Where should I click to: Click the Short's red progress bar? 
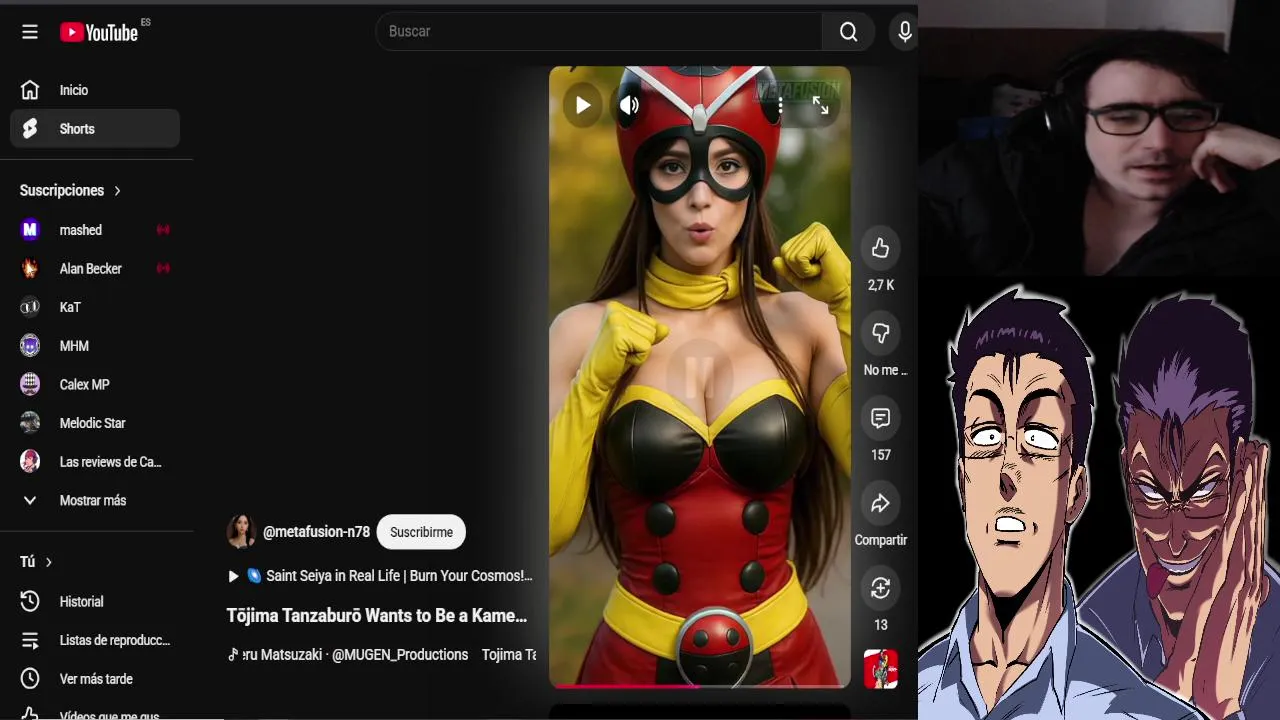click(x=700, y=686)
